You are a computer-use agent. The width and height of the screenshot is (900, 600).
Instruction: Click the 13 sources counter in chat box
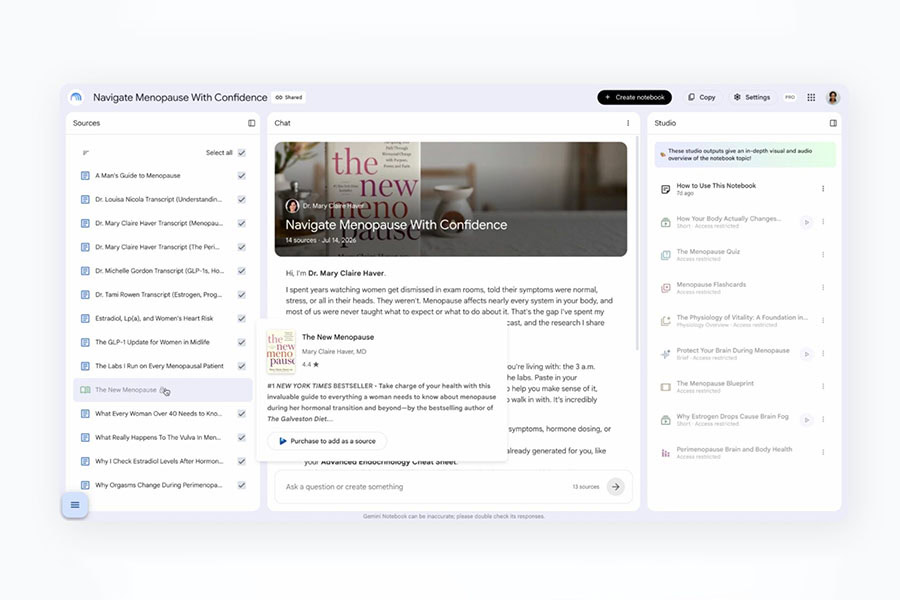(x=585, y=487)
